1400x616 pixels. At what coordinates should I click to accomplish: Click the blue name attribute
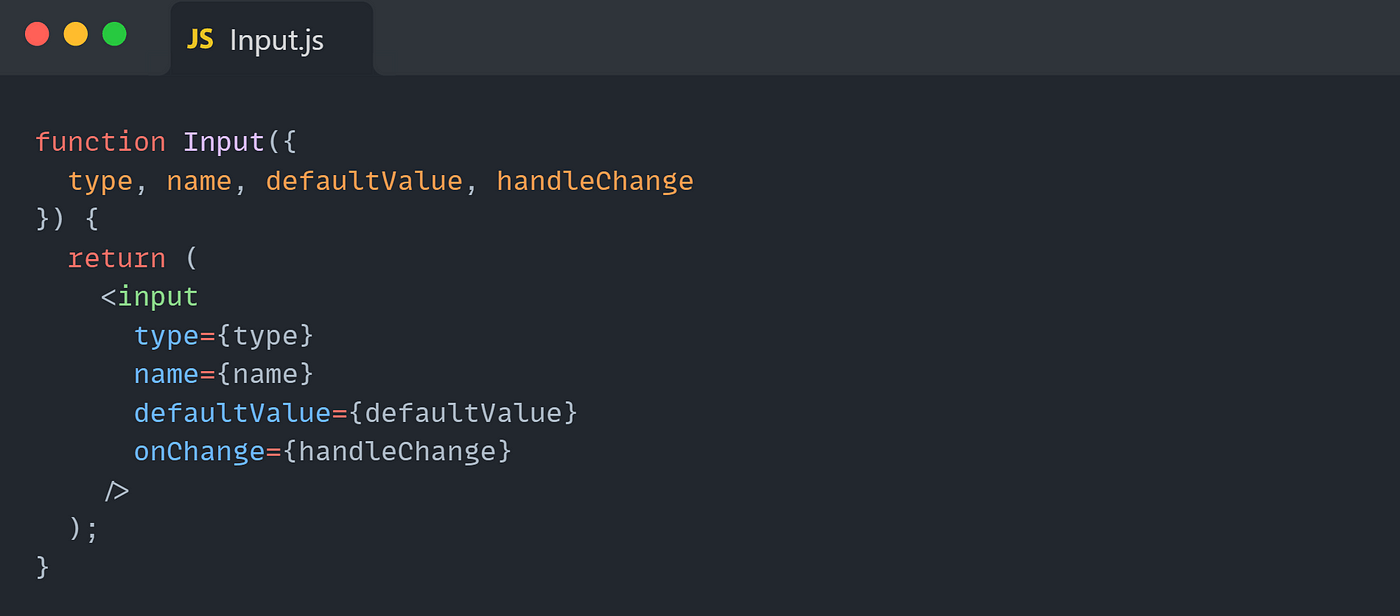[166, 375]
